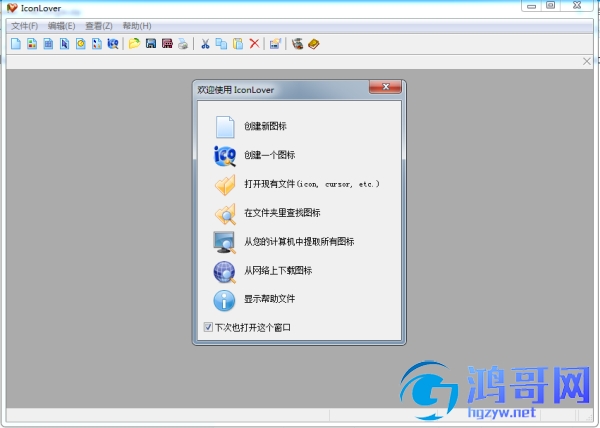Open the 编辑(E) menu
This screenshot has height=428, width=600.
click(61, 26)
